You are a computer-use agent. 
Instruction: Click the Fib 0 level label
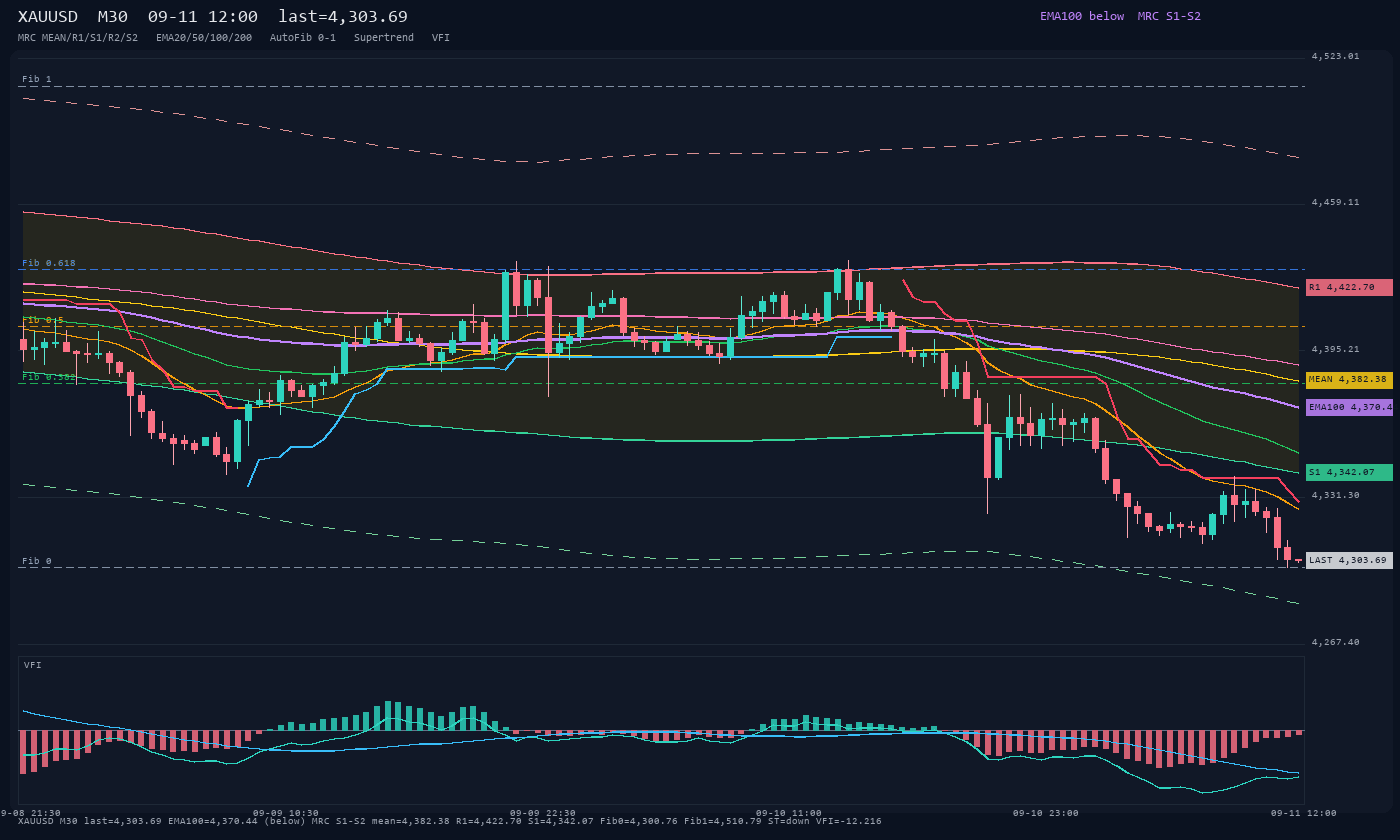click(37, 561)
